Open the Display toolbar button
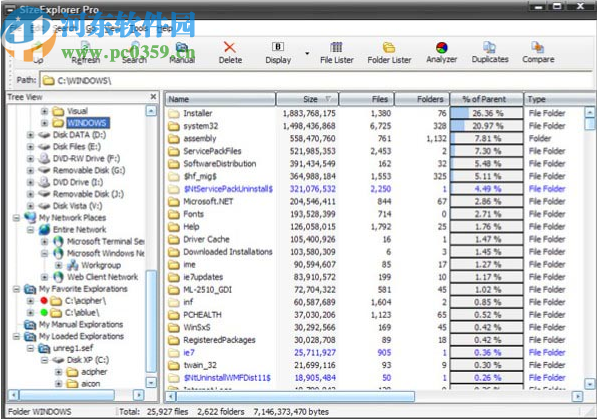597x419 pixels. (278, 53)
